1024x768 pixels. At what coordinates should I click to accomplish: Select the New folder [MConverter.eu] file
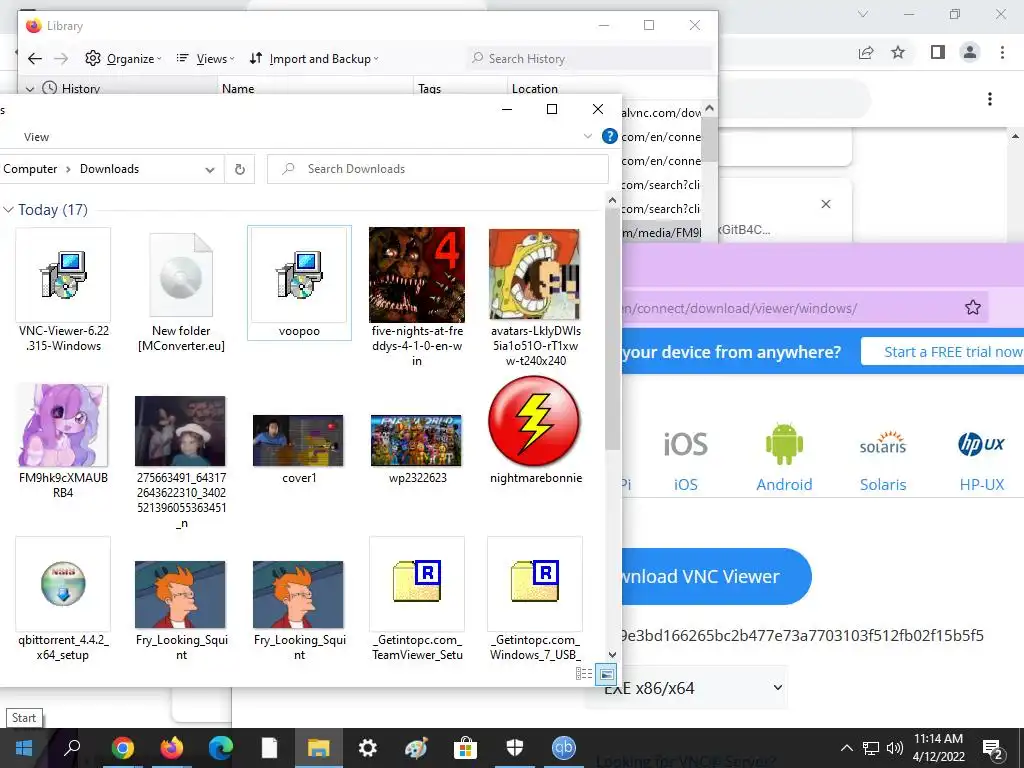point(181,290)
